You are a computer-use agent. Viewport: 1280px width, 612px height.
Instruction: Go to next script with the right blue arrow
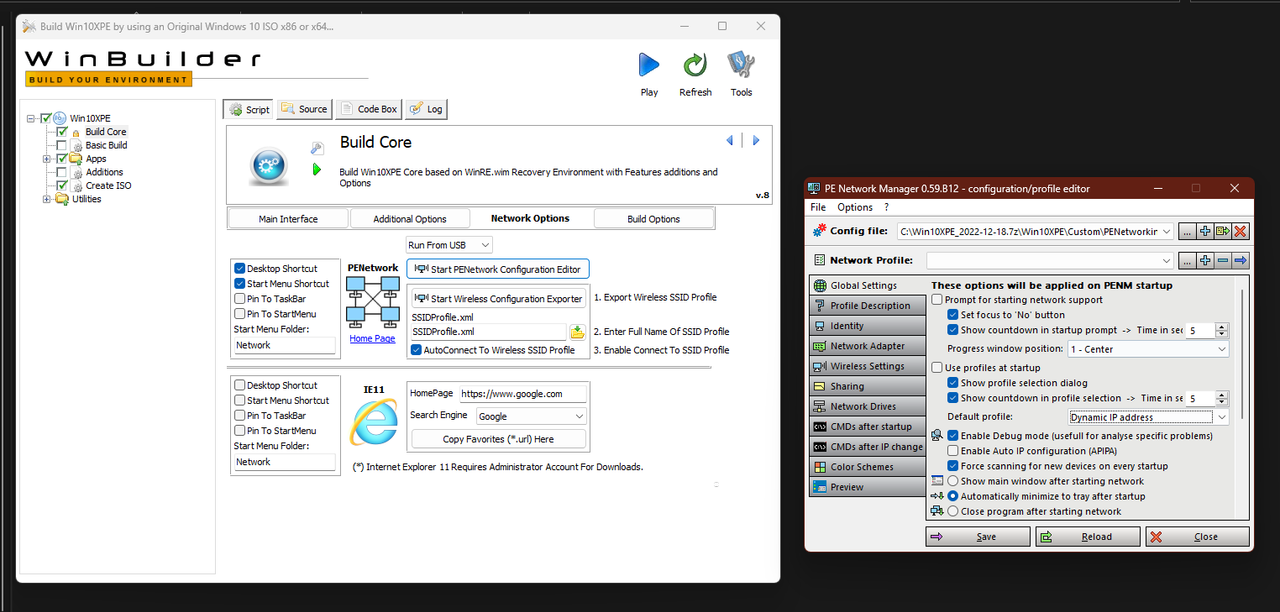point(756,140)
